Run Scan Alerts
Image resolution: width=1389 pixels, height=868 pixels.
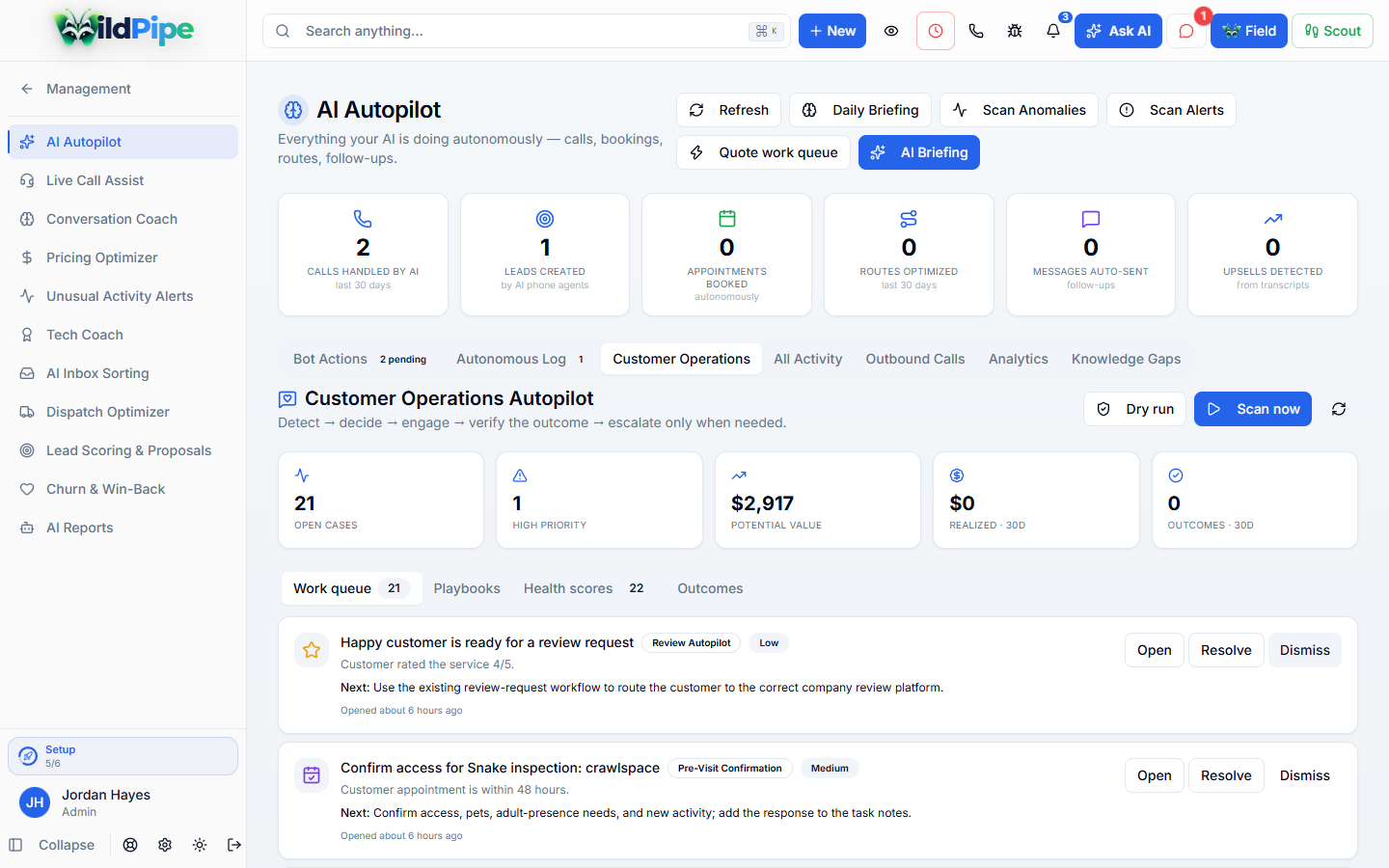(1171, 110)
